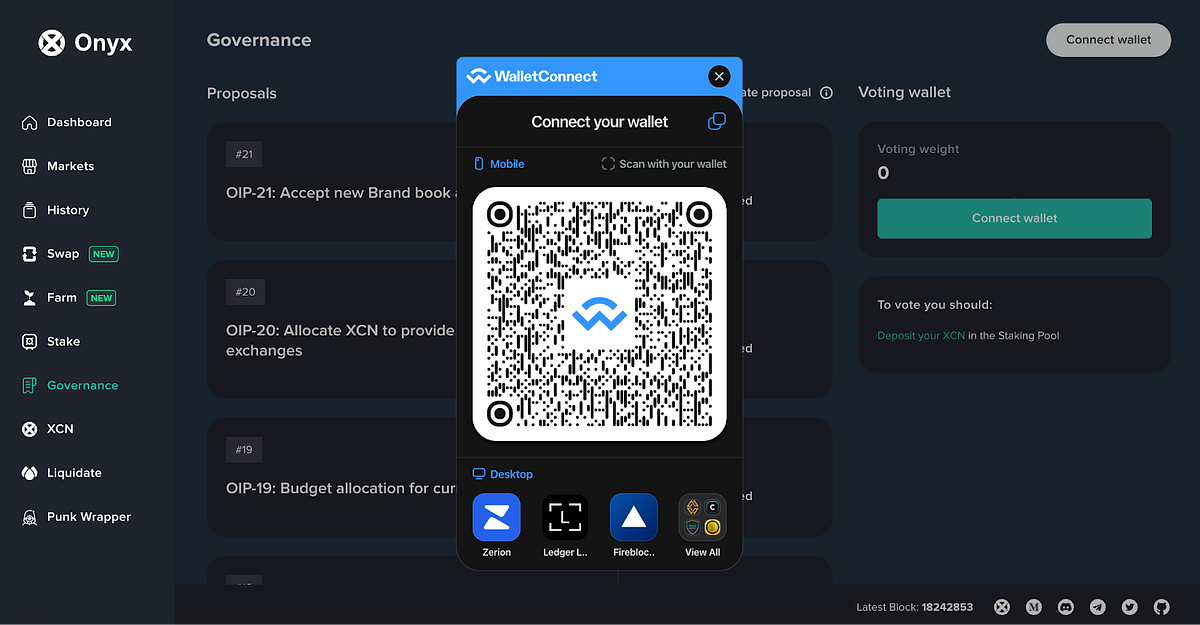The width and height of the screenshot is (1200, 625).
Task: Choose the Ledger Live wallet
Action: (x=565, y=517)
